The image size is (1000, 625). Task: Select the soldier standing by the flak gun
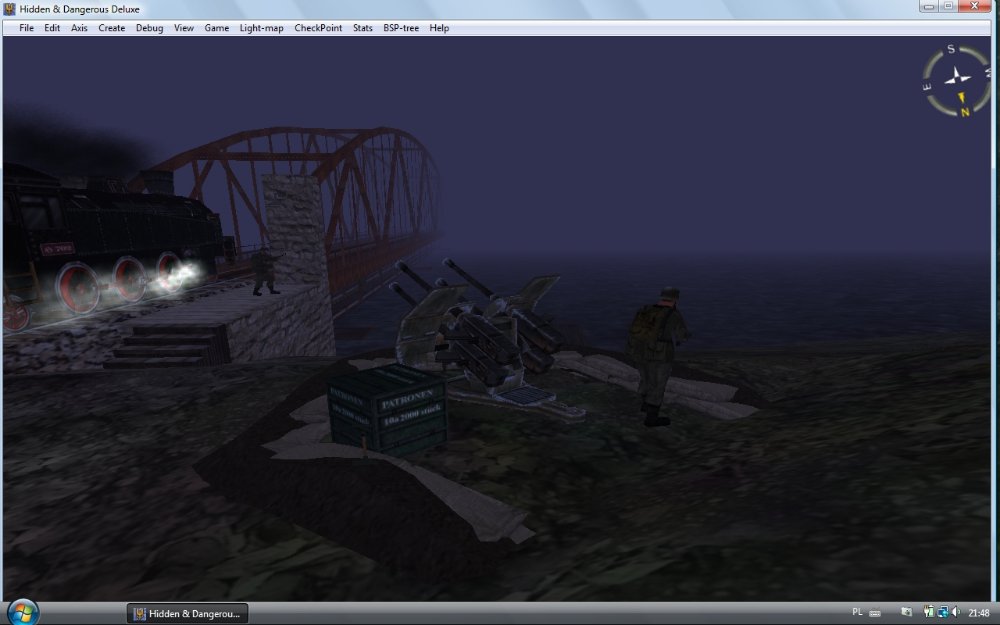coord(656,356)
